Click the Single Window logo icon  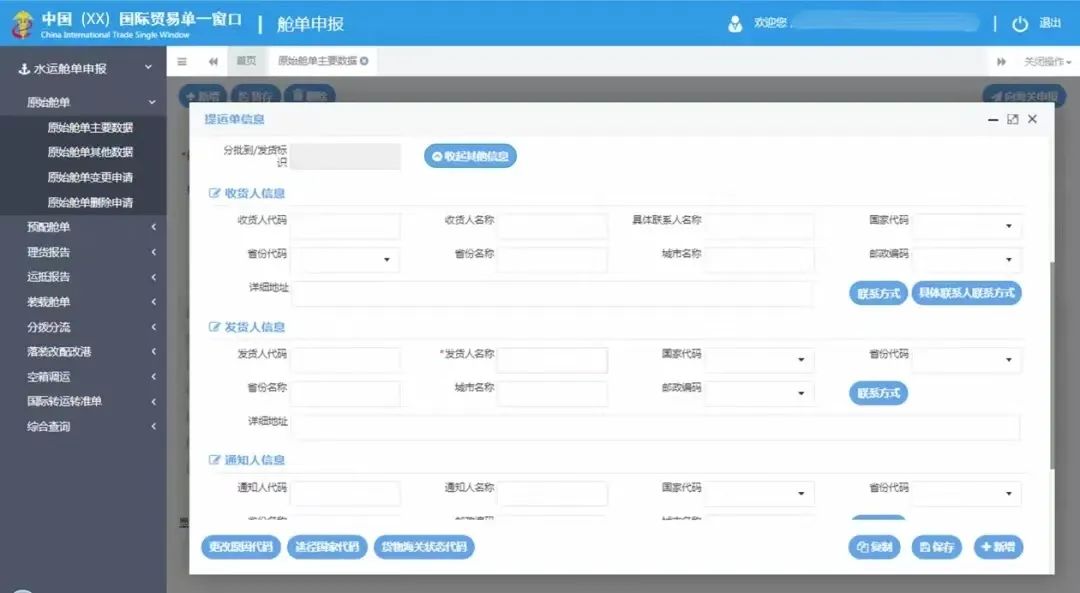click(21, 24)
